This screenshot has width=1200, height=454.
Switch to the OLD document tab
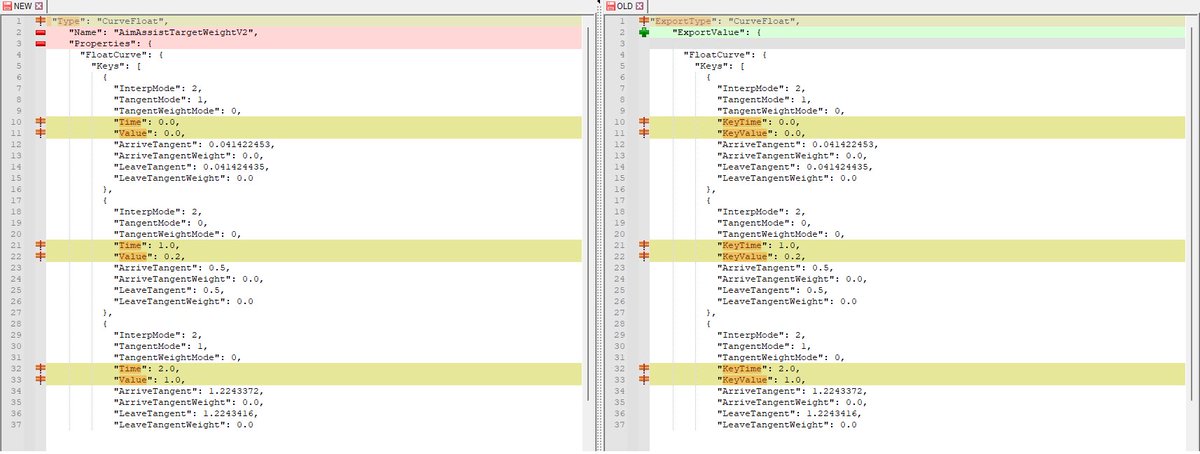[x=624, y=6]
